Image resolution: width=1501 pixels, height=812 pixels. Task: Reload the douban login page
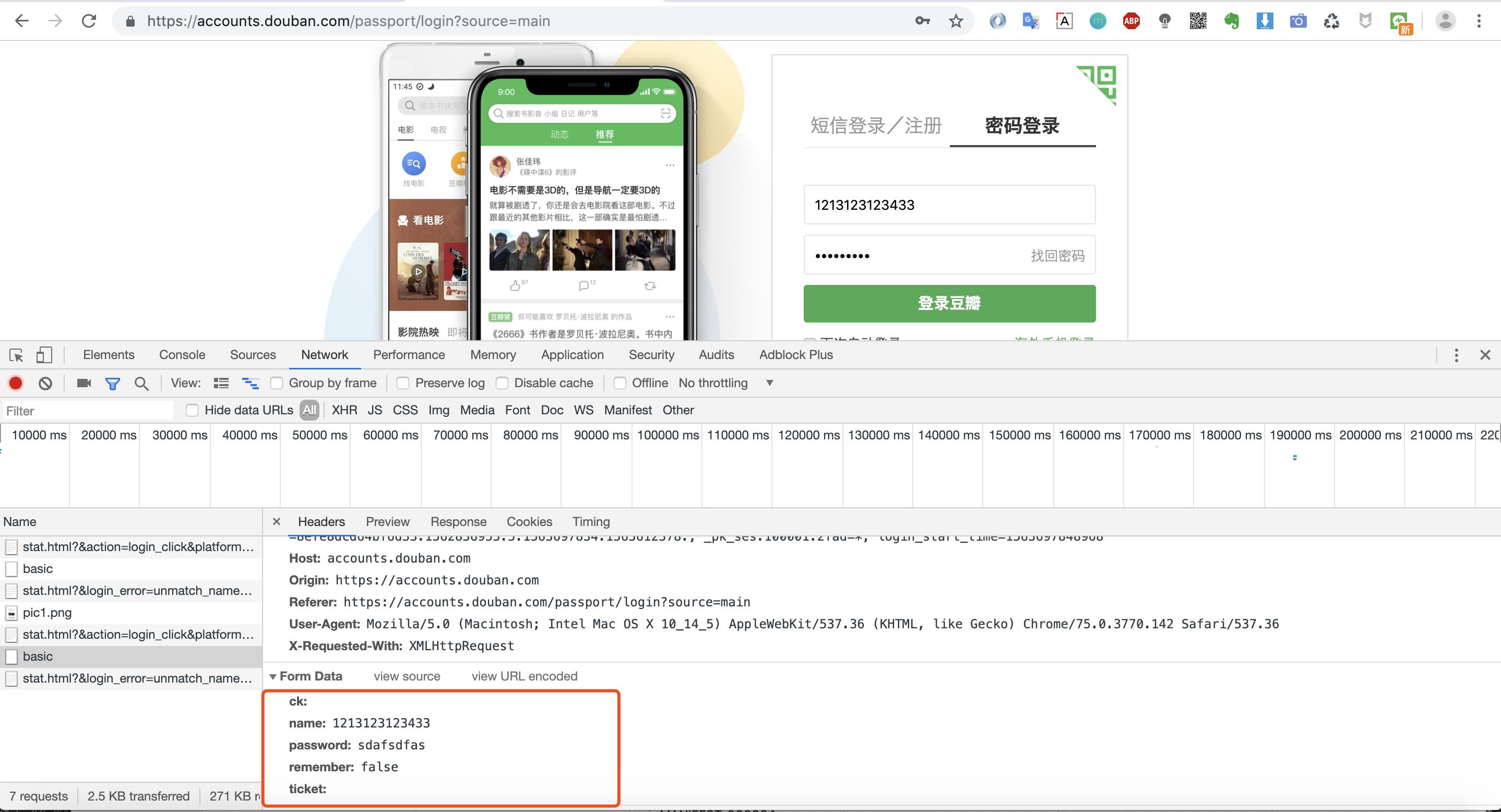tap(89, 21)
